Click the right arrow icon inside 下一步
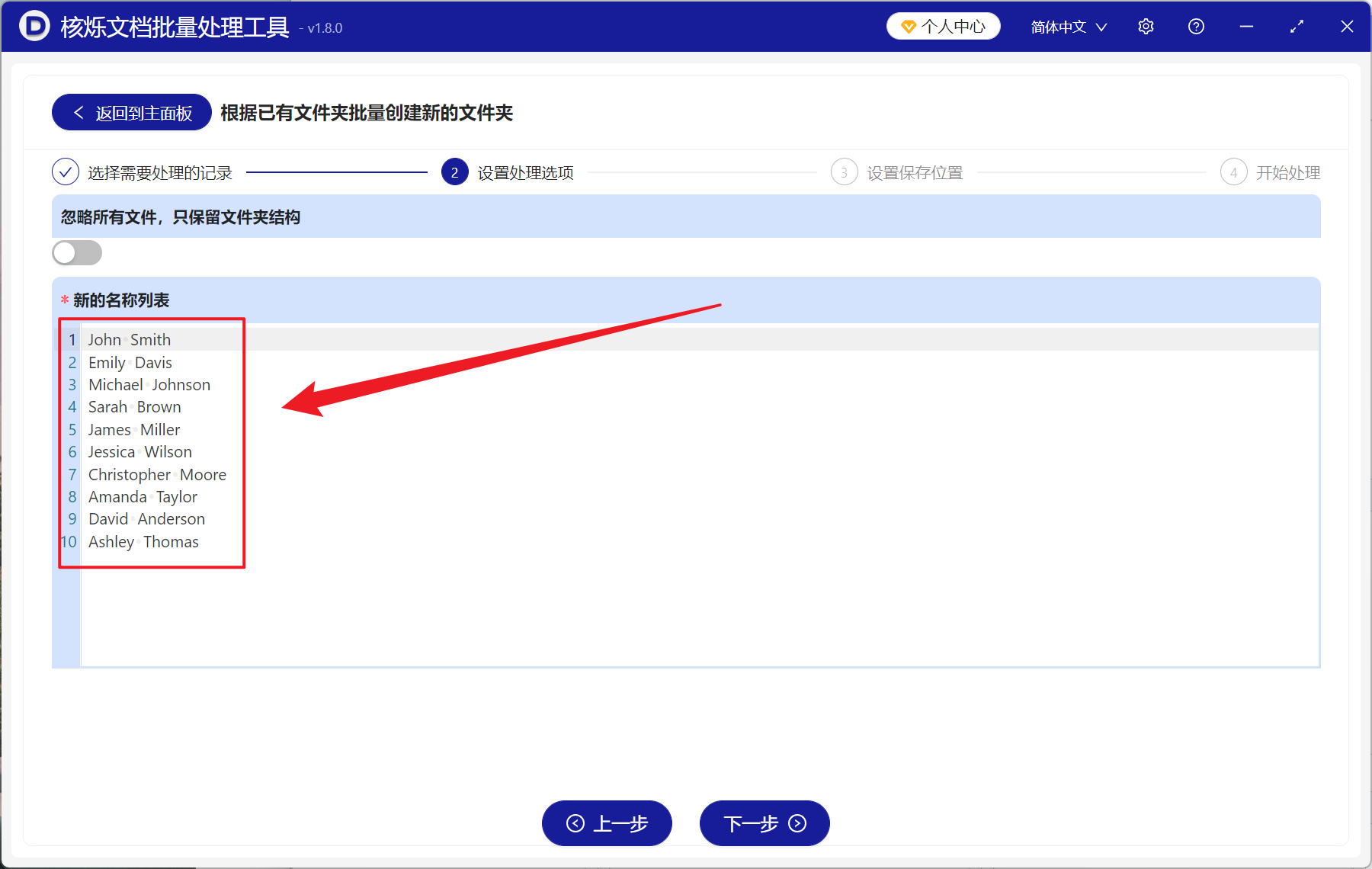This screenshot has height=869, width=1372. [x=797, y=824]
